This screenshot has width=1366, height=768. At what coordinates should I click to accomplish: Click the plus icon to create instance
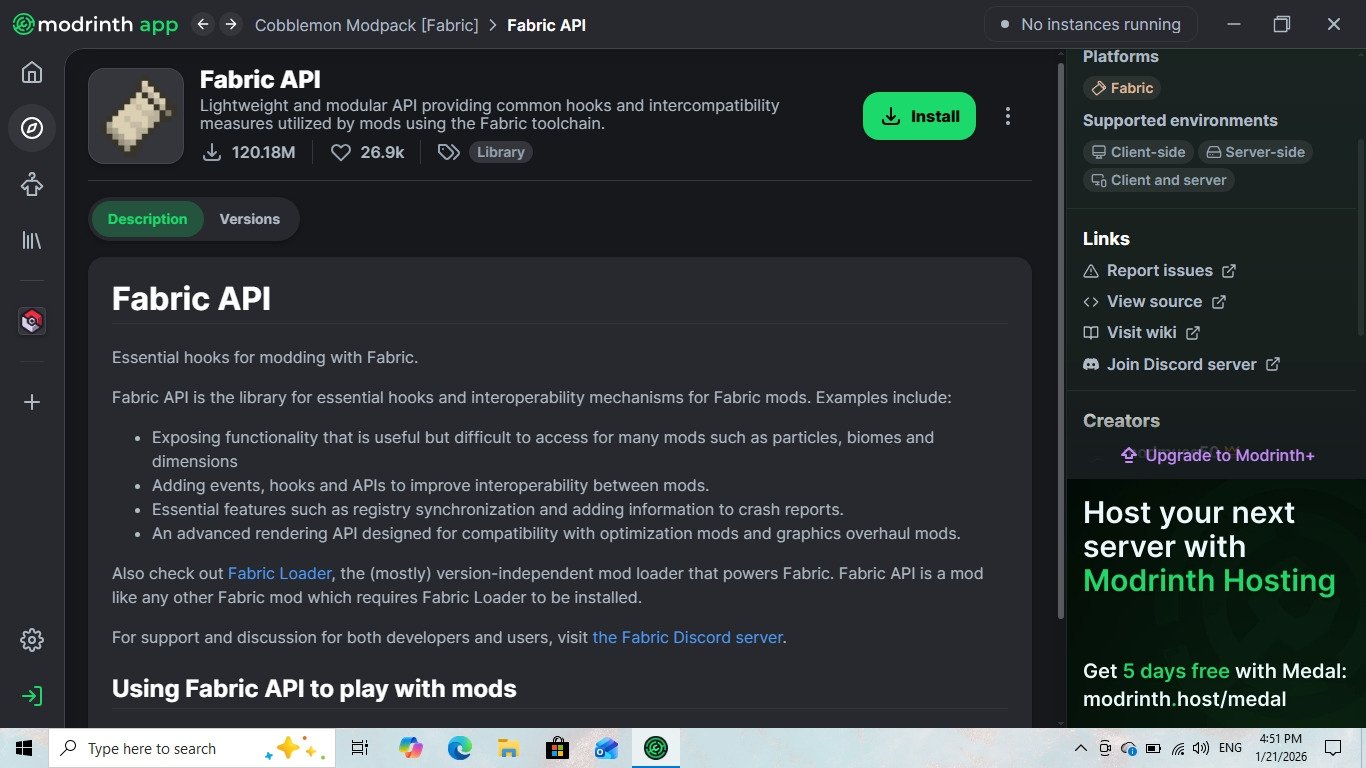(x=32, y=402)
